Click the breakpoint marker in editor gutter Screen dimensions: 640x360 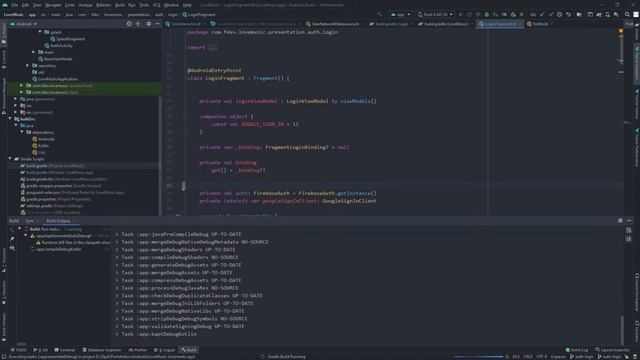click(x=184, y=186)
